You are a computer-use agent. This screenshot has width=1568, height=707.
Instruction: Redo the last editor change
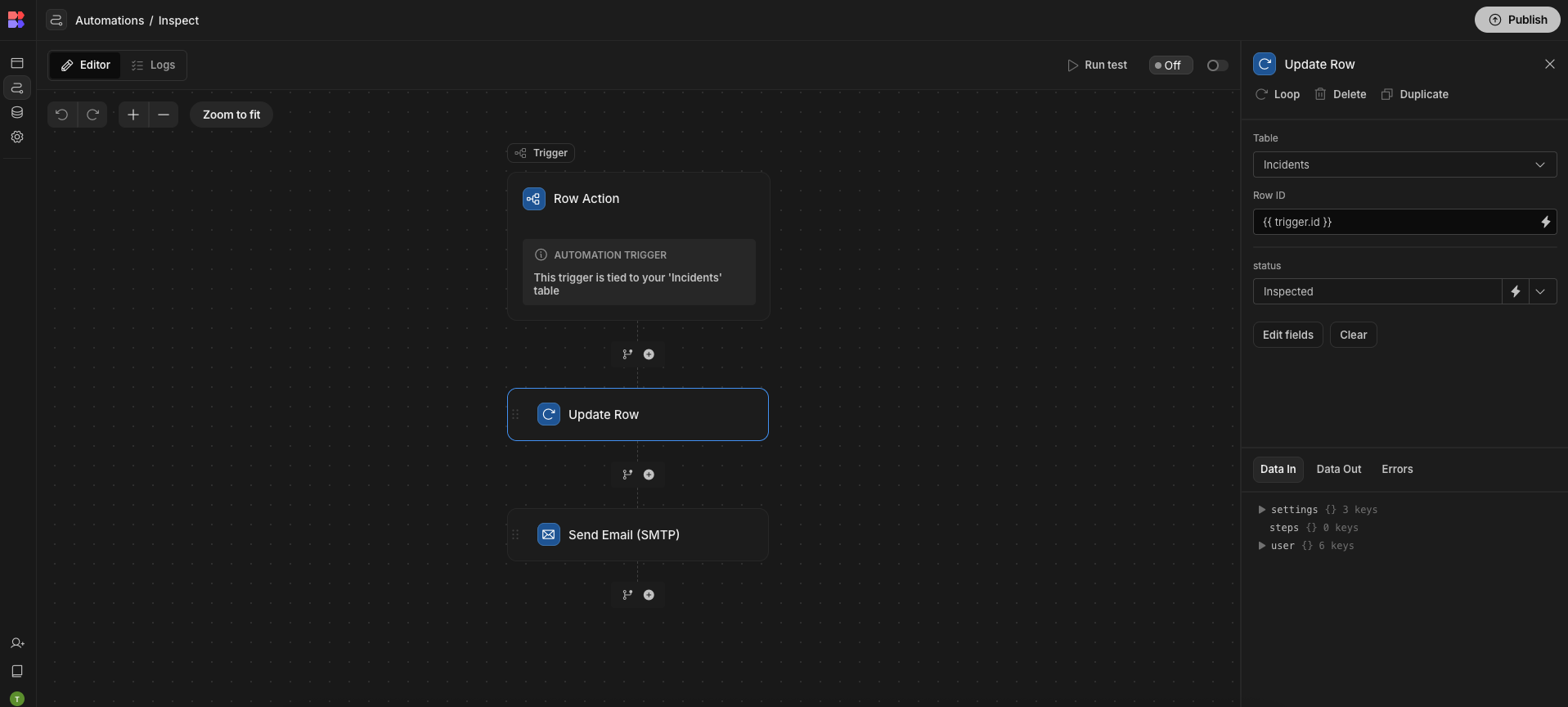93,115
